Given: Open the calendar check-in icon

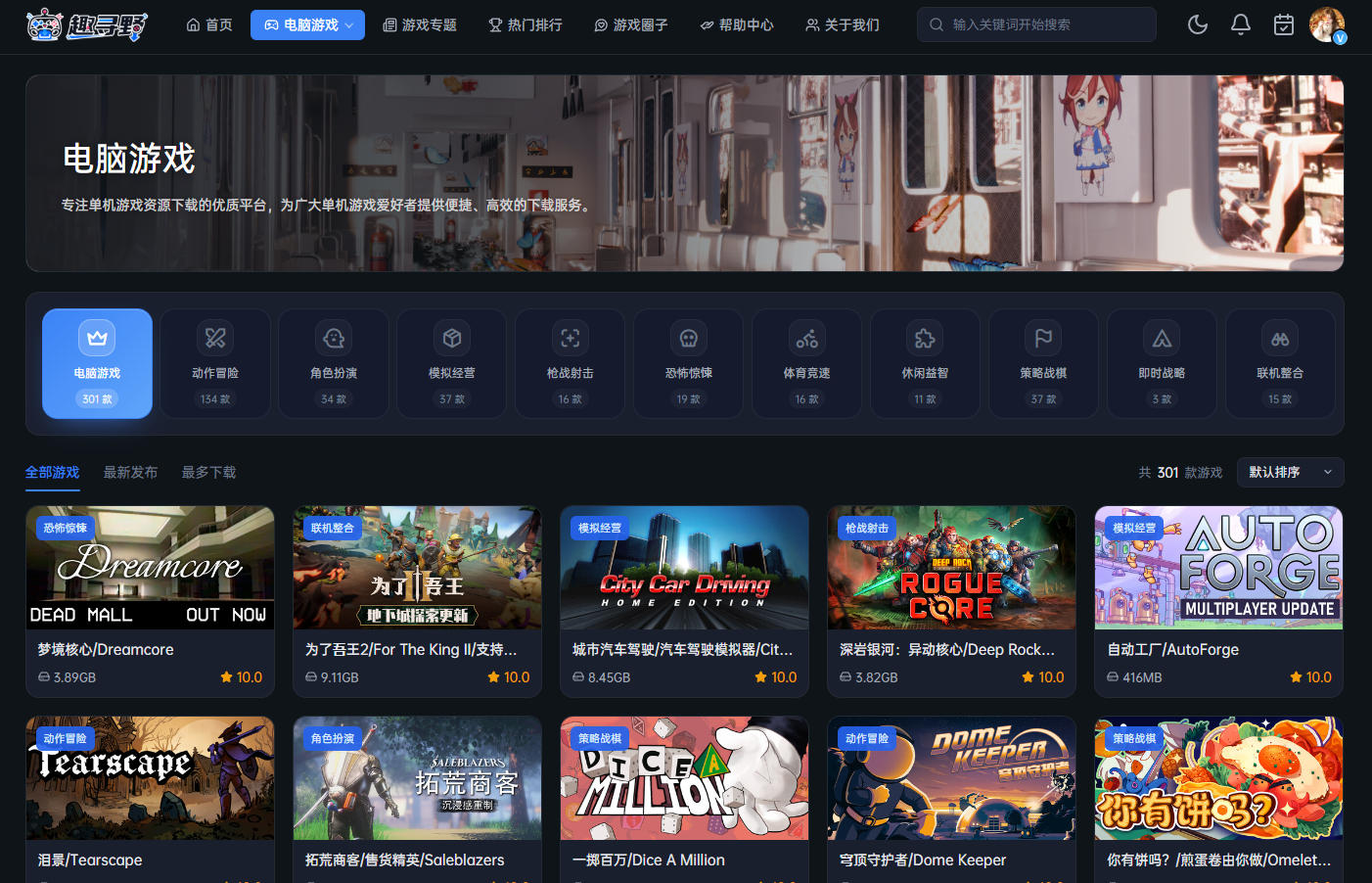Looking at the screenshot, I should [1284, 24].
